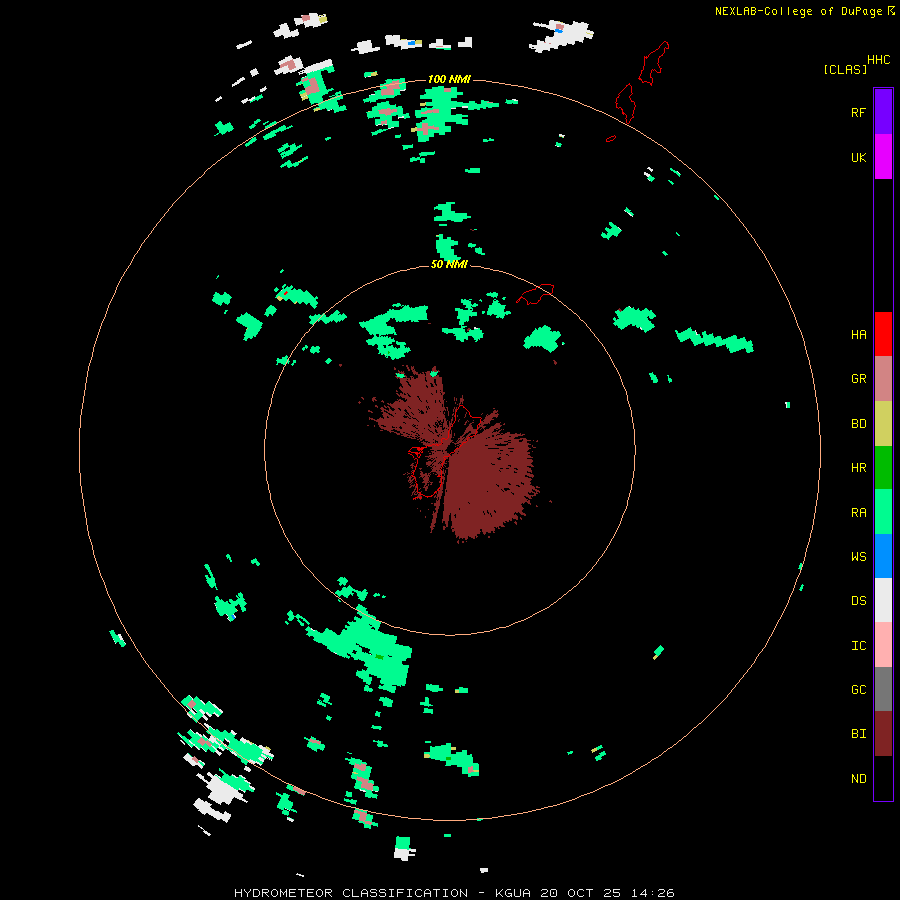Screen dimensions: 900x900
Task: Click the RF purple color swatch
Action: point(883,112)
